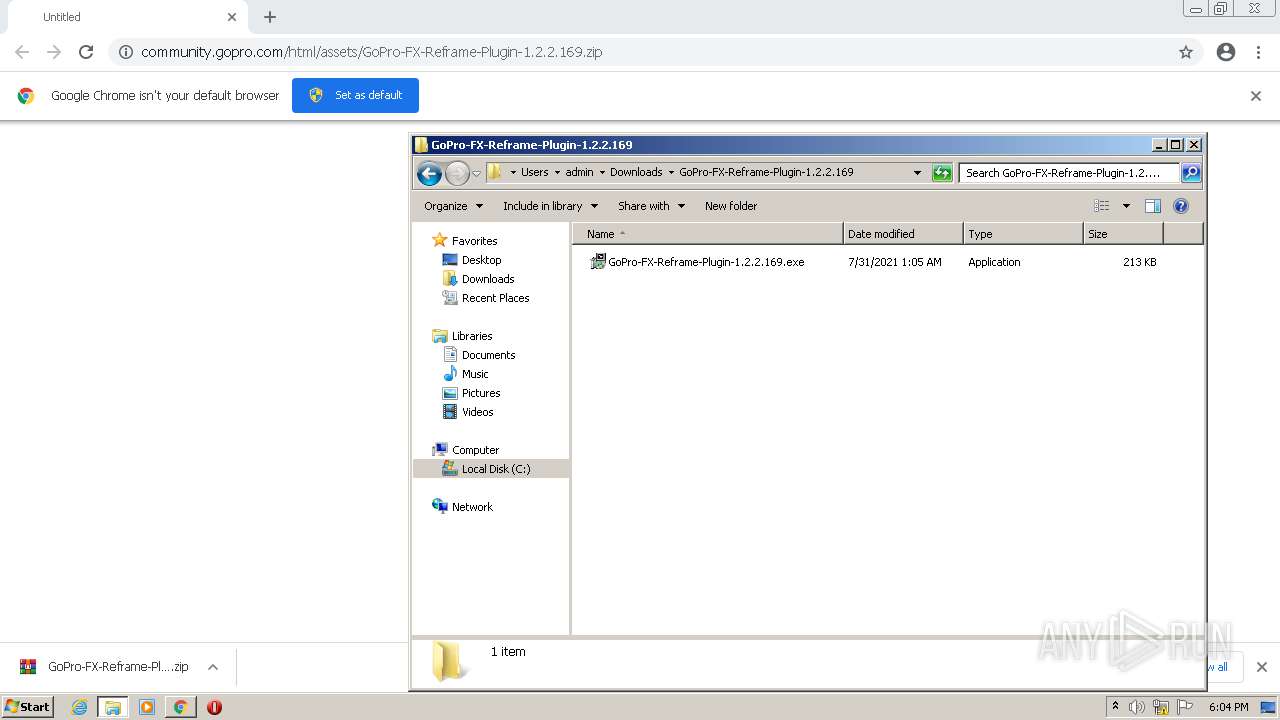Open Windows Explorer taskbar icon
The height and width of the screenshot is (720, 1280).
click(x=112, y=707)
